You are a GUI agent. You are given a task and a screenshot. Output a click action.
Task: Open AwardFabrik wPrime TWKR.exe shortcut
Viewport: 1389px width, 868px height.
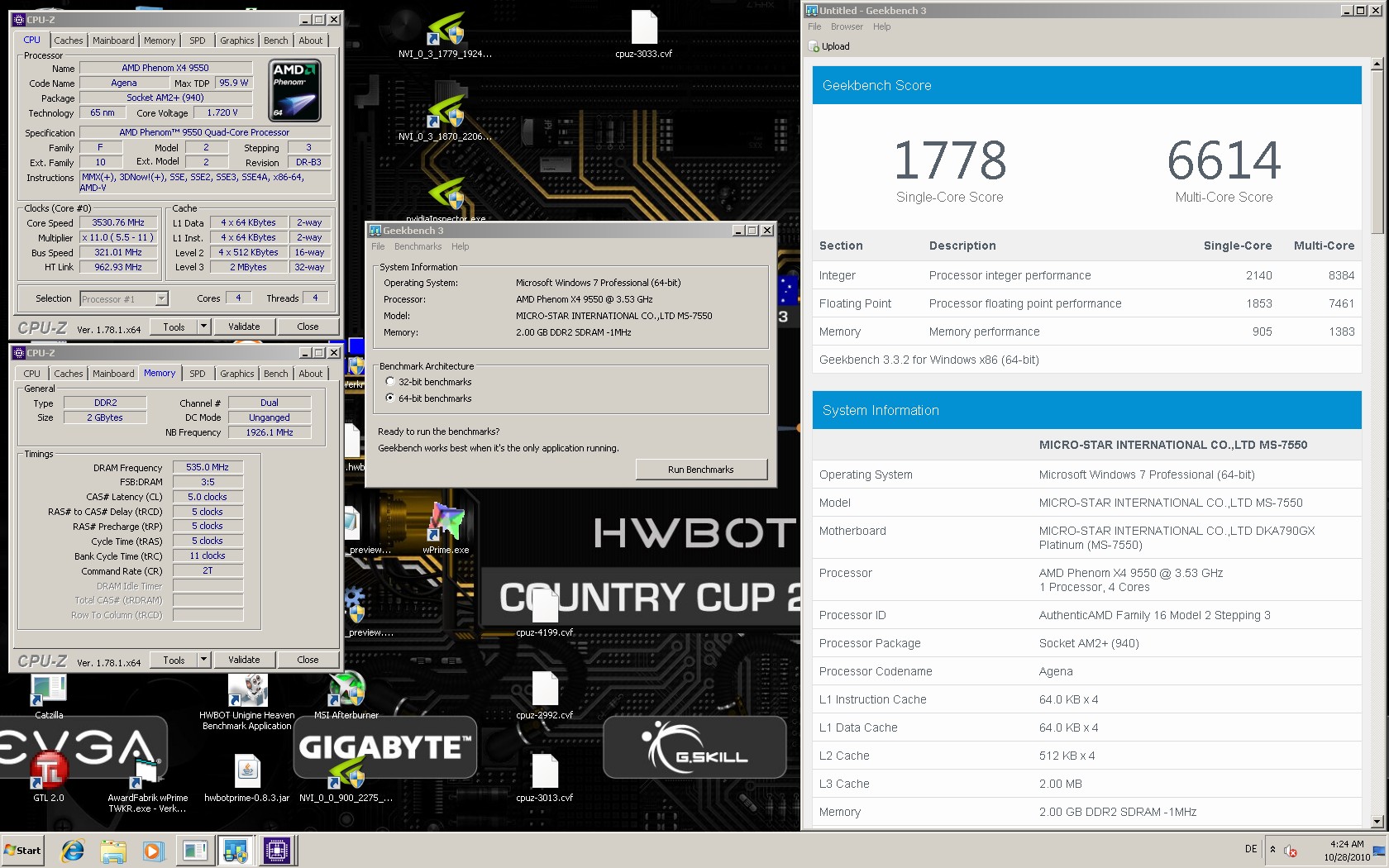(148, 783)
